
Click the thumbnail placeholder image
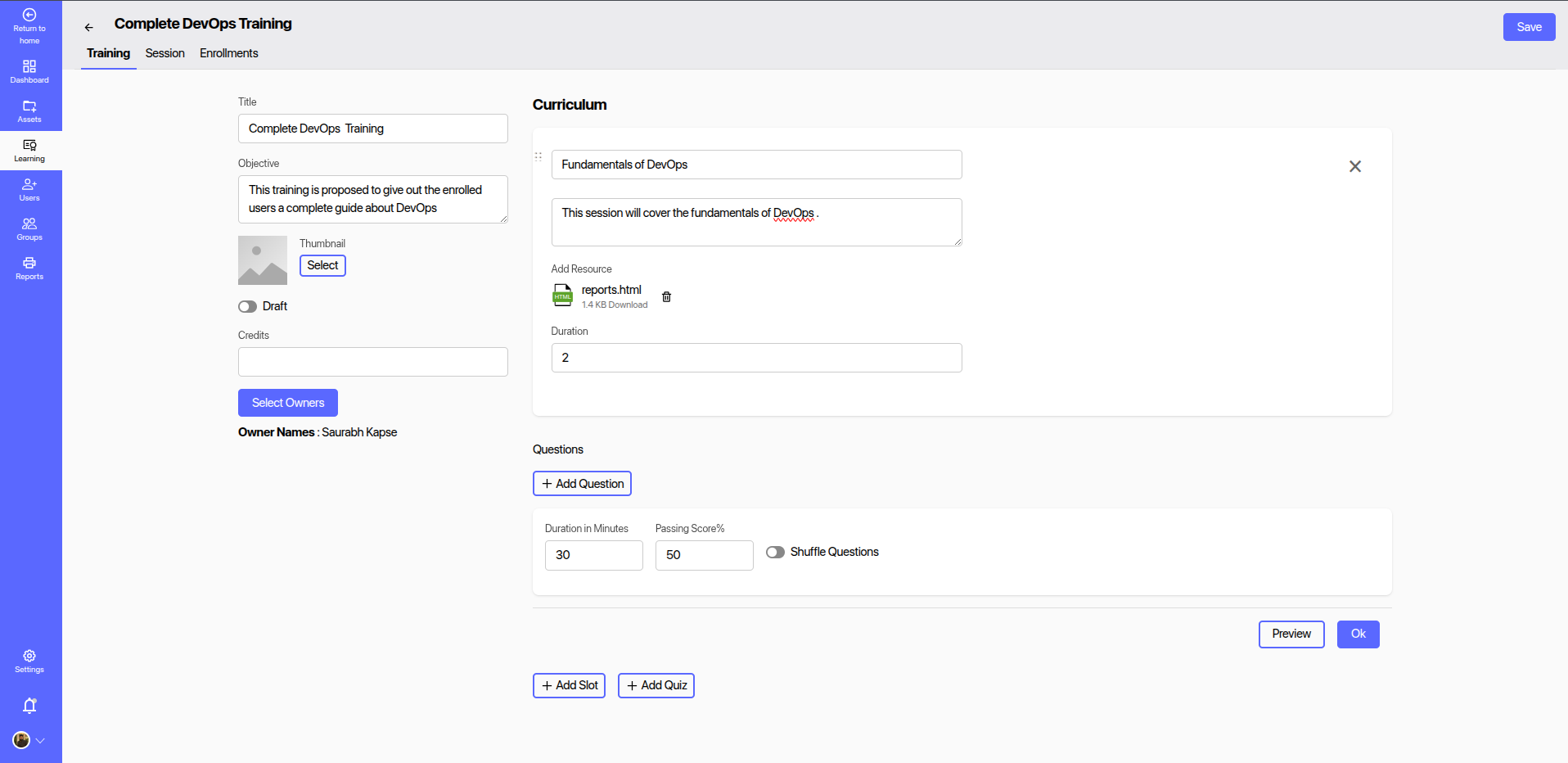[263, 260]
